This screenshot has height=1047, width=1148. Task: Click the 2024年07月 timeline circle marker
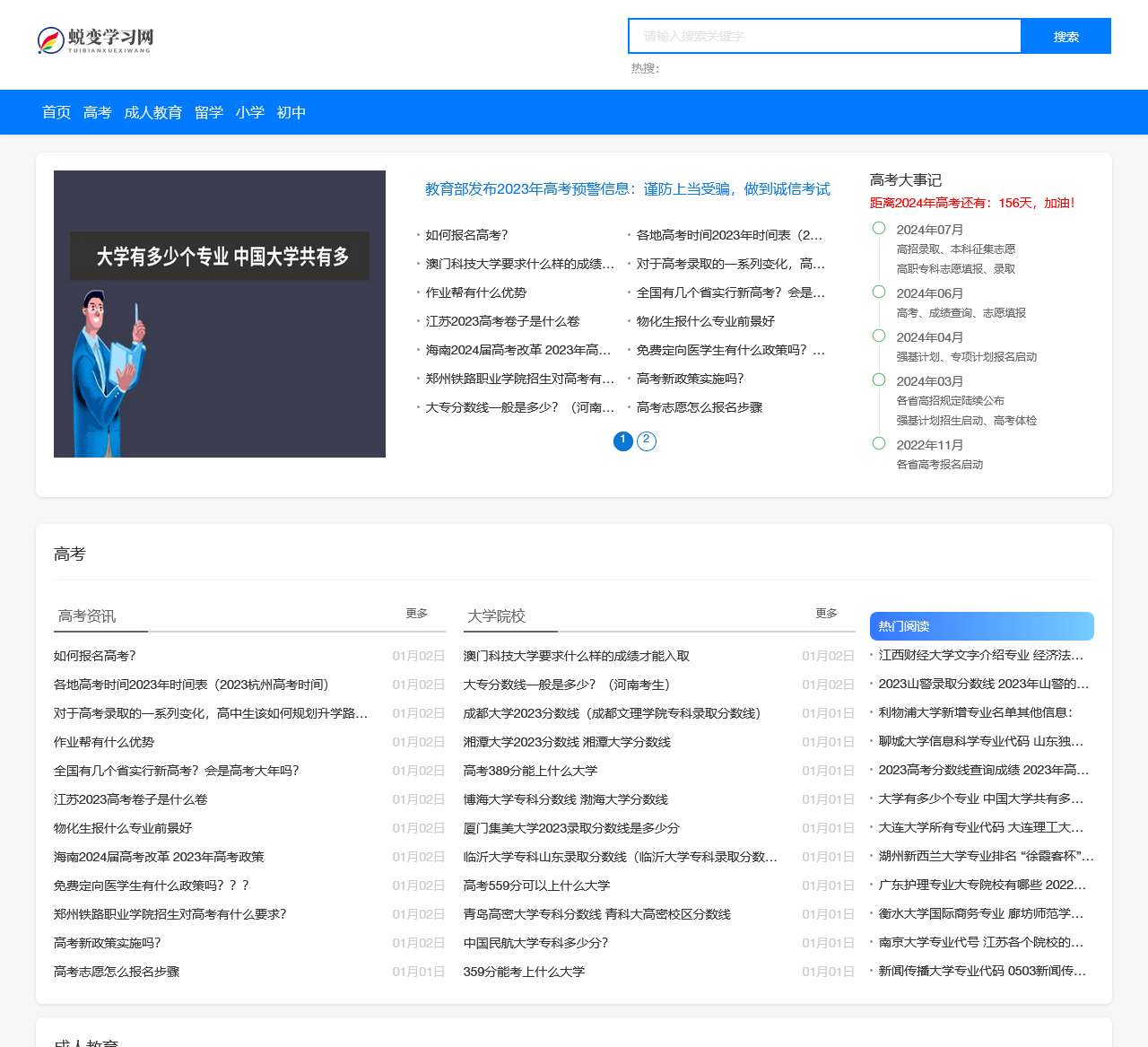click(x=879, y=229)
